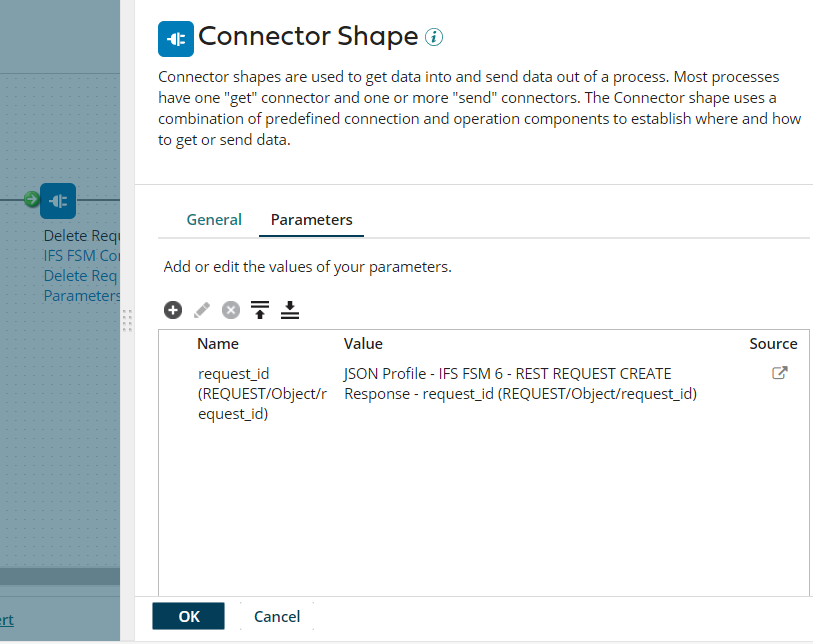Select the connector shape on the canvas
This screenshot has width=813, height=644.
[58, 201]
